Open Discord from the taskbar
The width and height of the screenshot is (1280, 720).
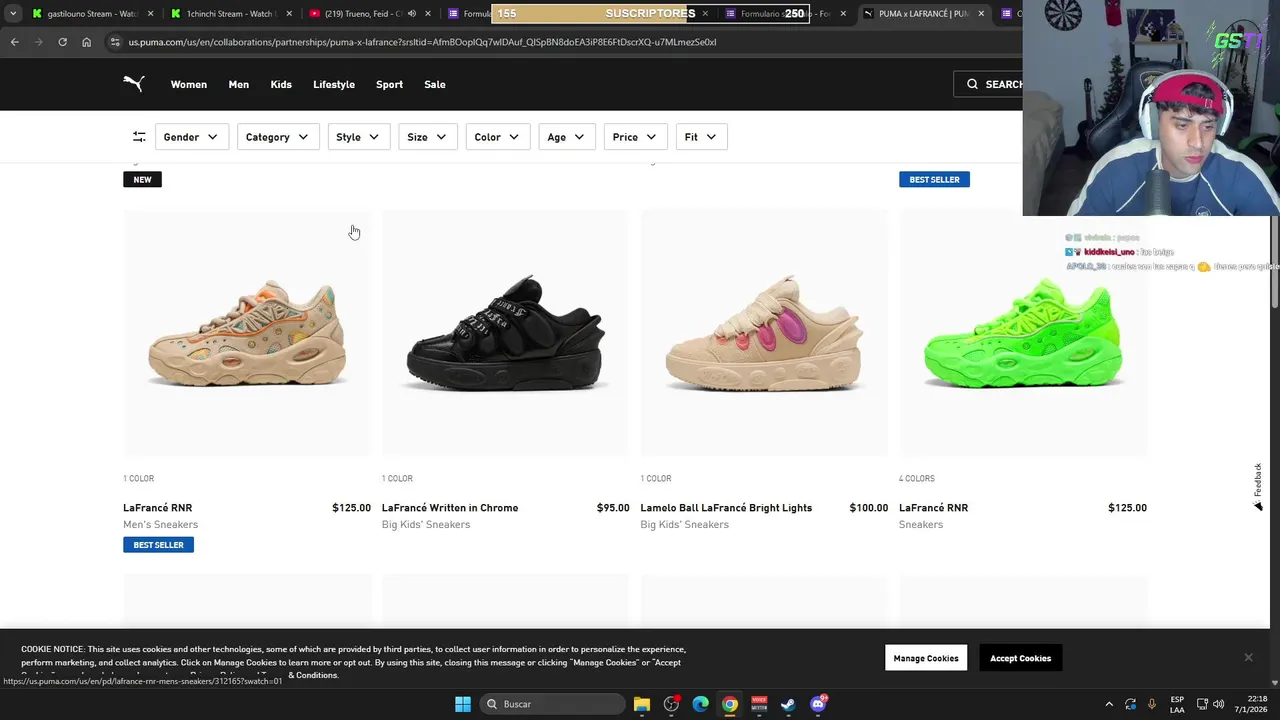818,704
